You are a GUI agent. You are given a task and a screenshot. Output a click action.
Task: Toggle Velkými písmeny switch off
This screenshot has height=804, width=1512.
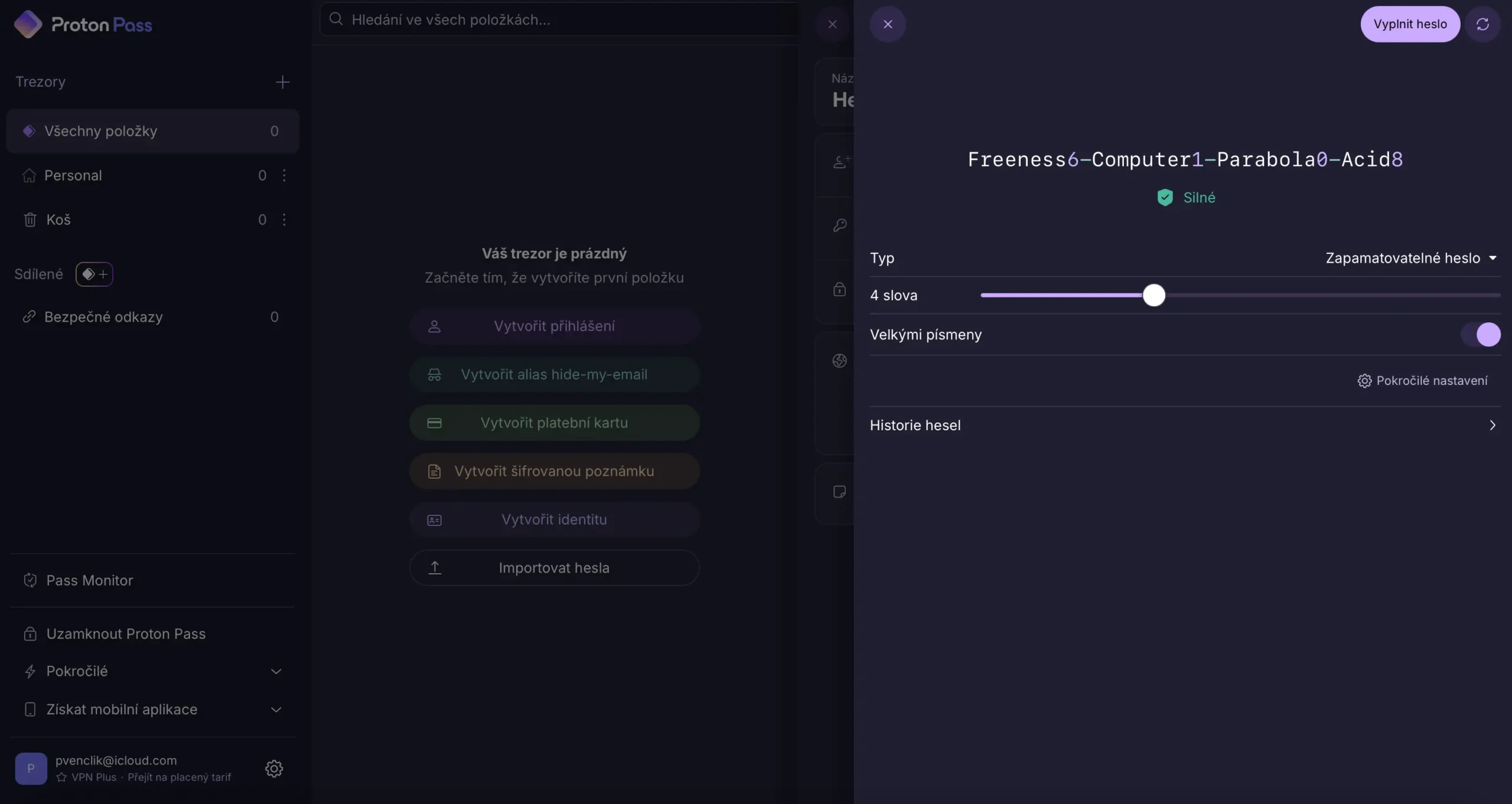[x=1481, y=335]
